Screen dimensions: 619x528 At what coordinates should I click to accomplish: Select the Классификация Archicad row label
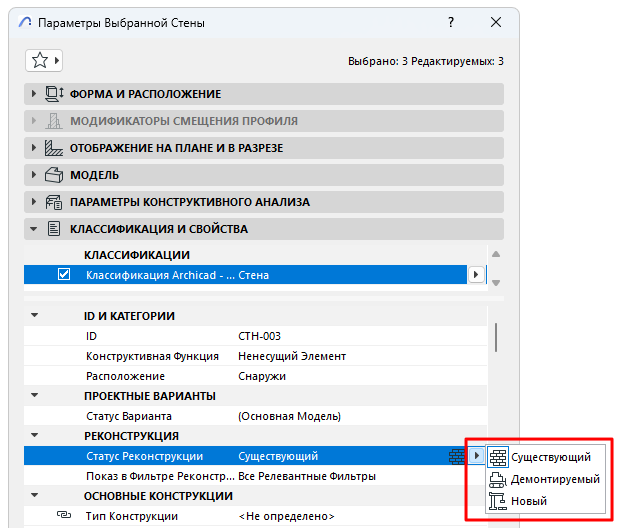point(161,275)
